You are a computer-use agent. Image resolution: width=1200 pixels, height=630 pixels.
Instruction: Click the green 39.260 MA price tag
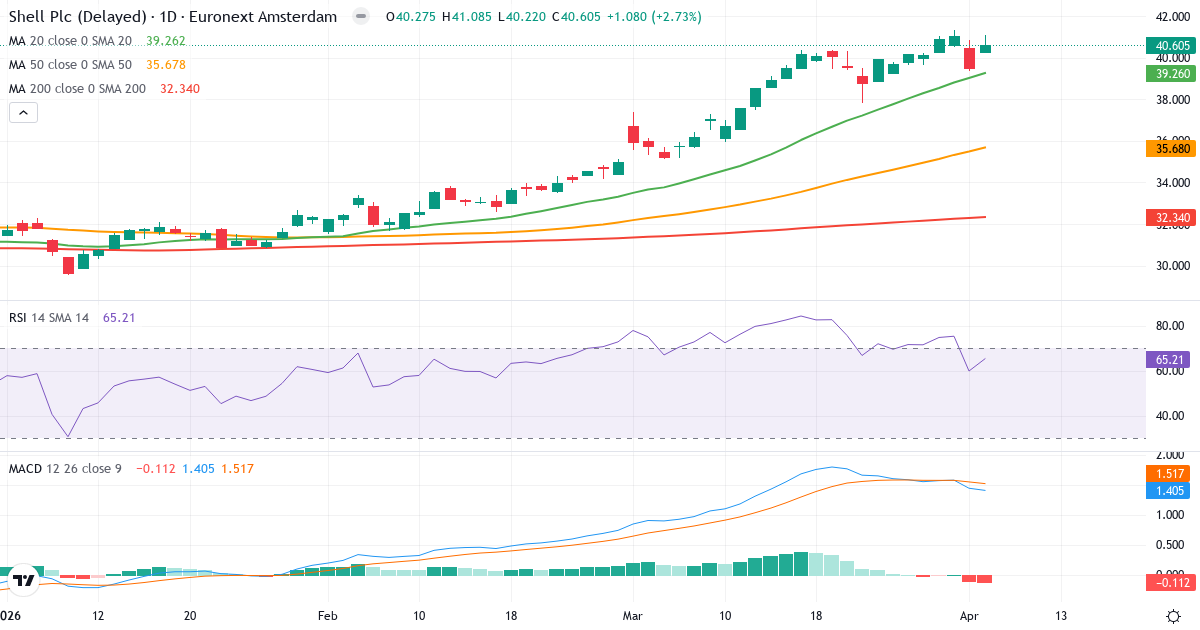1171,73
